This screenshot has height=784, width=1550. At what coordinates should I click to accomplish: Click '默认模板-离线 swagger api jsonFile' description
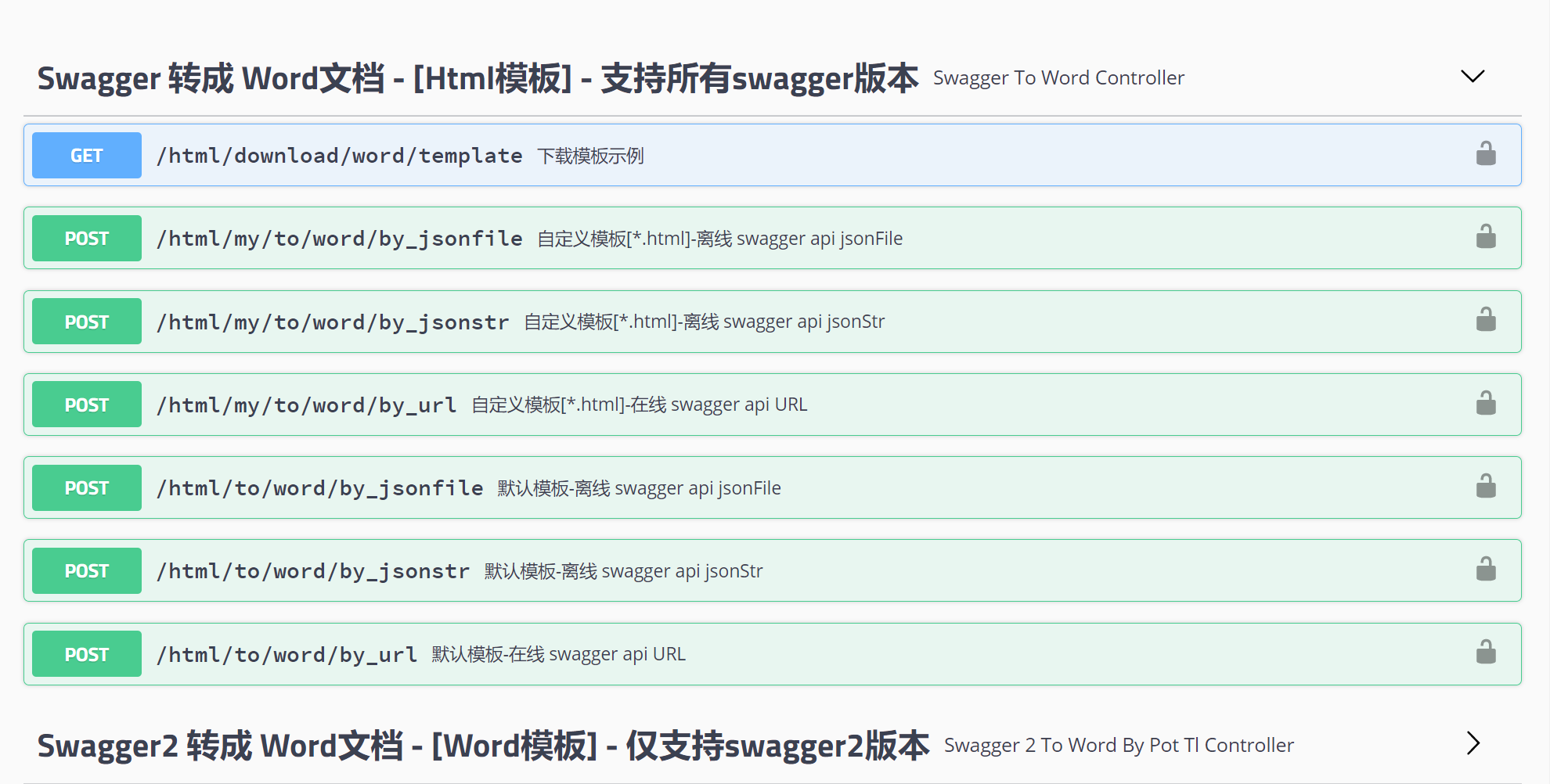[x=639, y=488]
